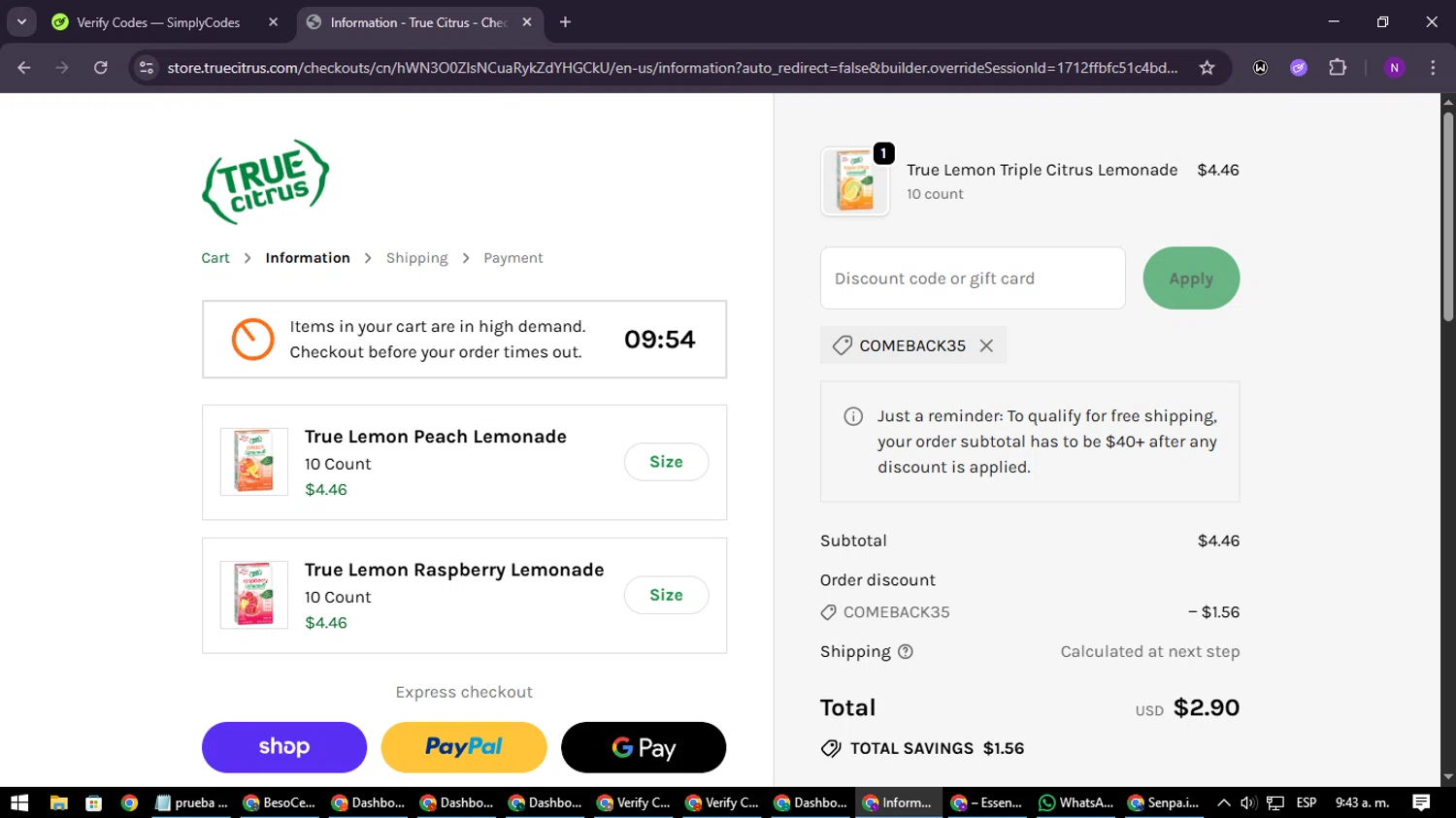This screenshot has width=1456, height=818.
Task: Open the Windows notification center
Action: click(1421, 802)
